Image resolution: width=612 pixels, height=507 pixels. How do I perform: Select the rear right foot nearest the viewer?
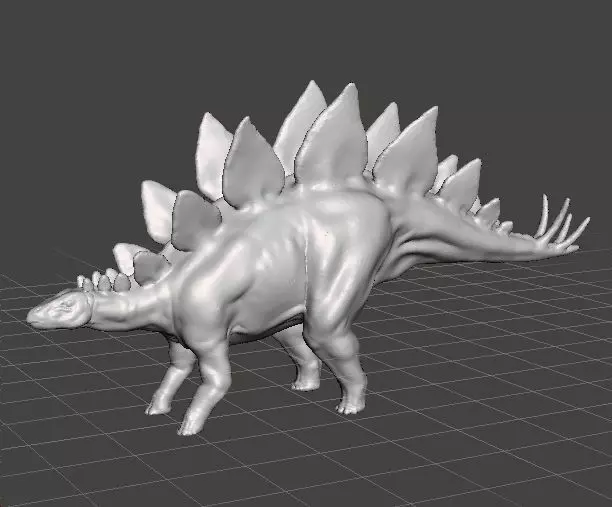click(x=351, y=406)
